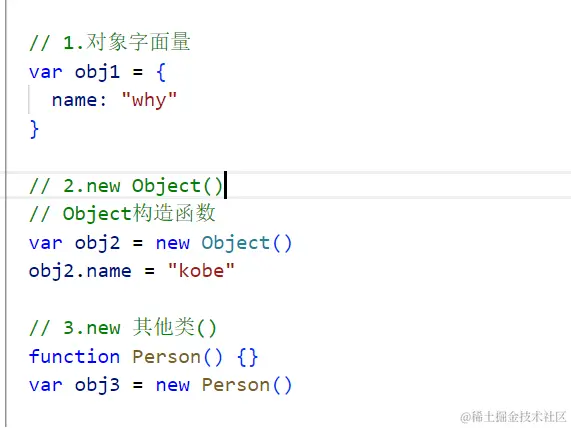The width and height of the screenshot is (571, 428).
Task: Select the obj1 variable name
Action: 97,72
